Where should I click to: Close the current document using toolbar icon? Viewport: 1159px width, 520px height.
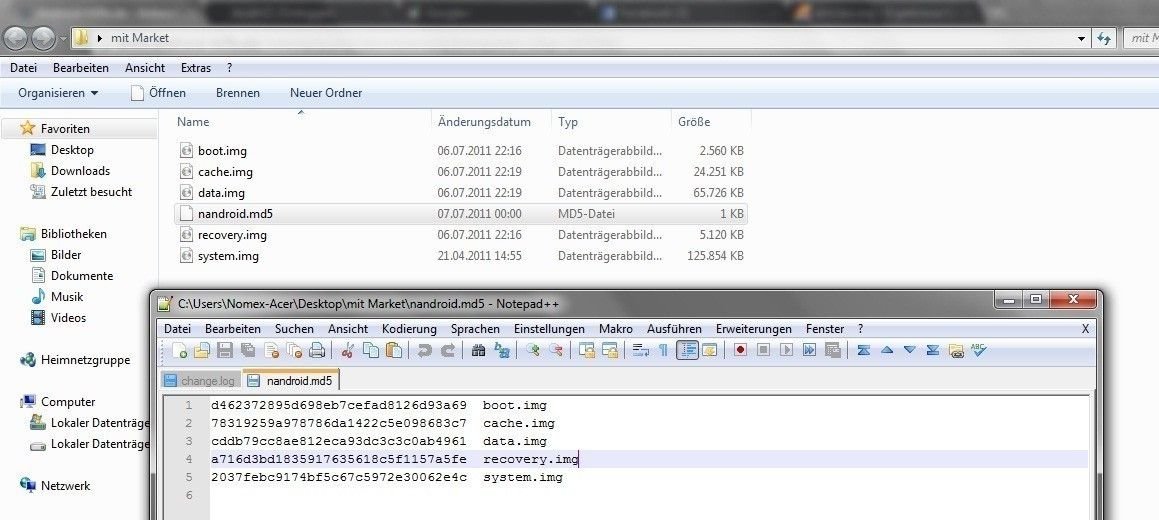pos(272,350)
